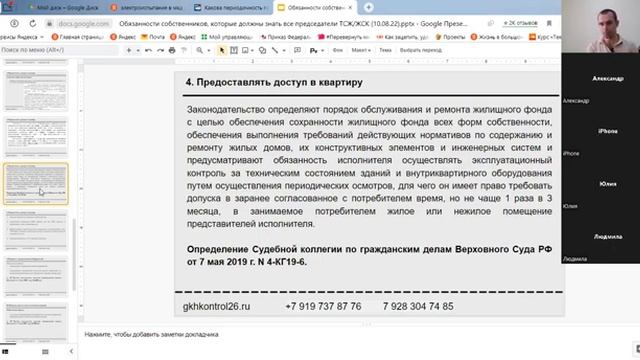This screenshot has width=640, height=360.
Task: Select participant tile named Юлия
Action: click(x=600, y=184)
